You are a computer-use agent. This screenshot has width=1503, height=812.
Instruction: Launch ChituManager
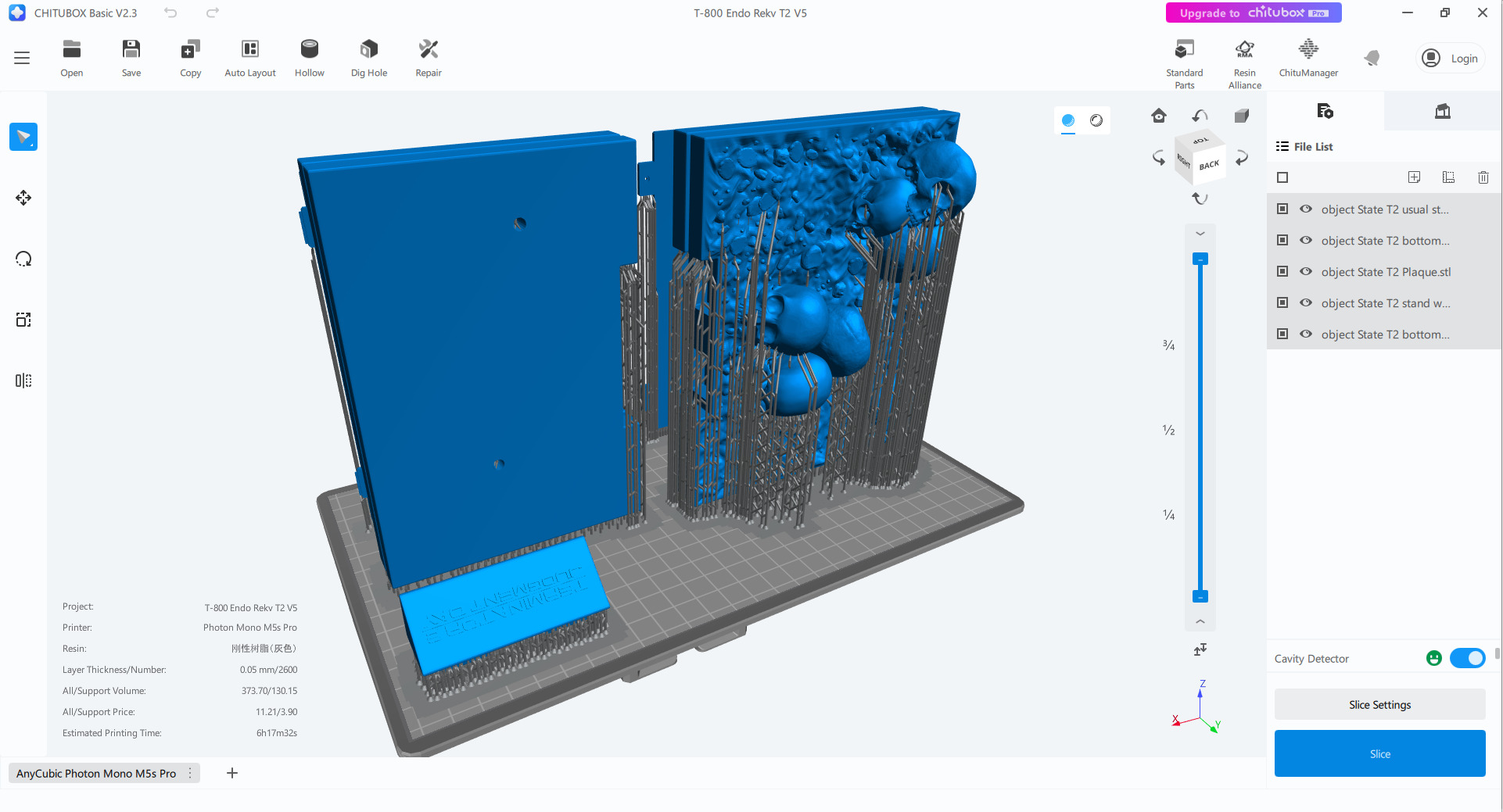coord(1308,58)
